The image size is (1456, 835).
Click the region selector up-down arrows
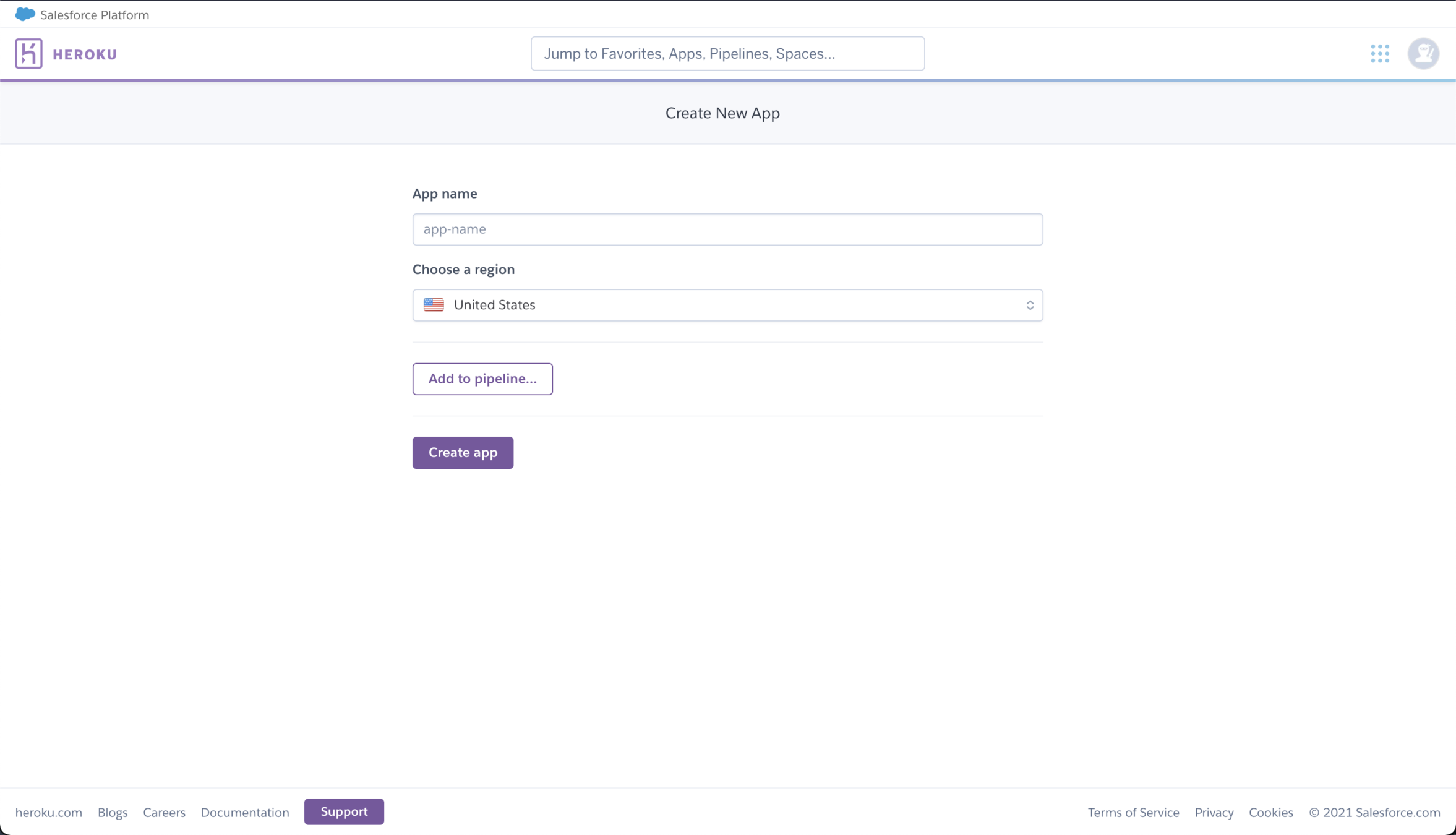[1029, 305]
